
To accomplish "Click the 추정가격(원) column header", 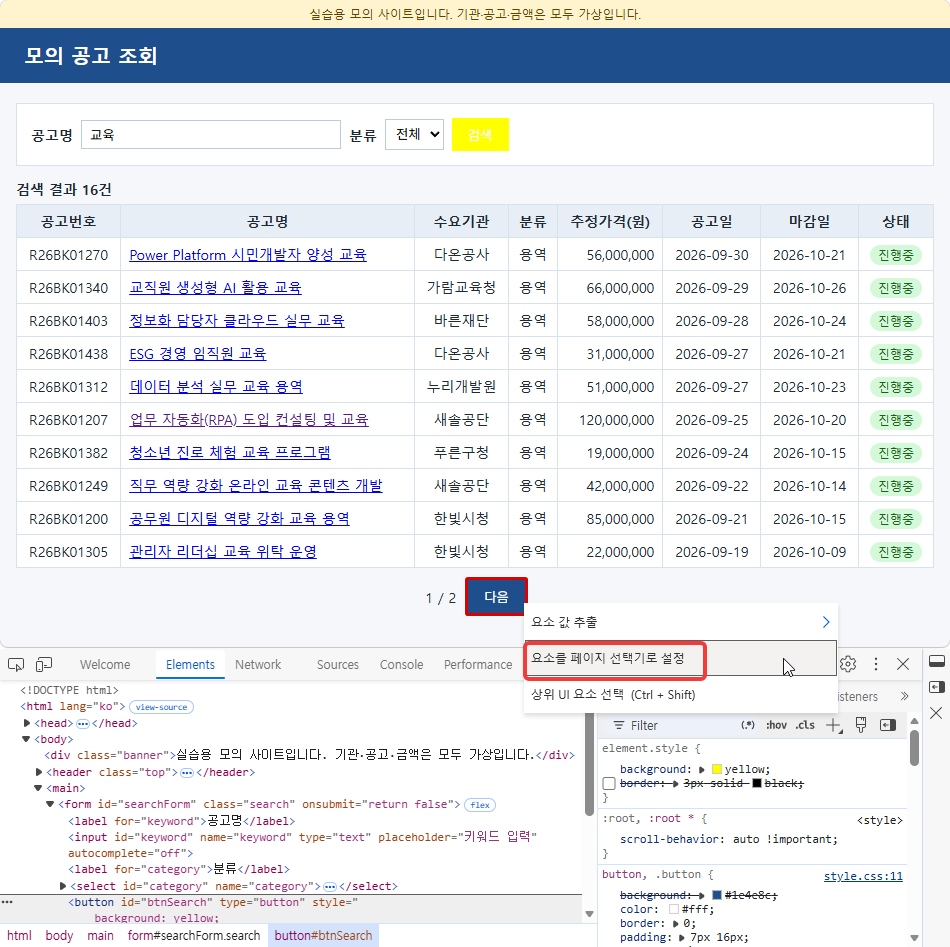I will click(x=610, y=222).
